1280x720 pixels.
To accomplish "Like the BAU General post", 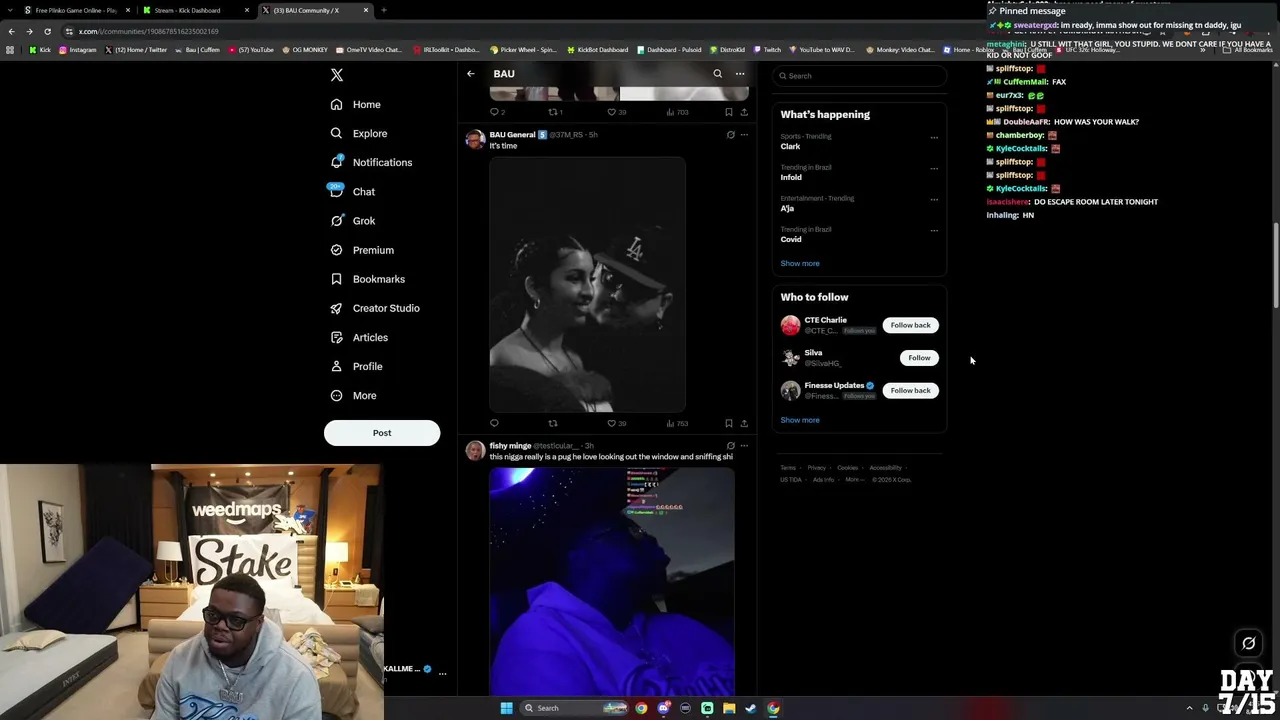I will click(616, 423).
